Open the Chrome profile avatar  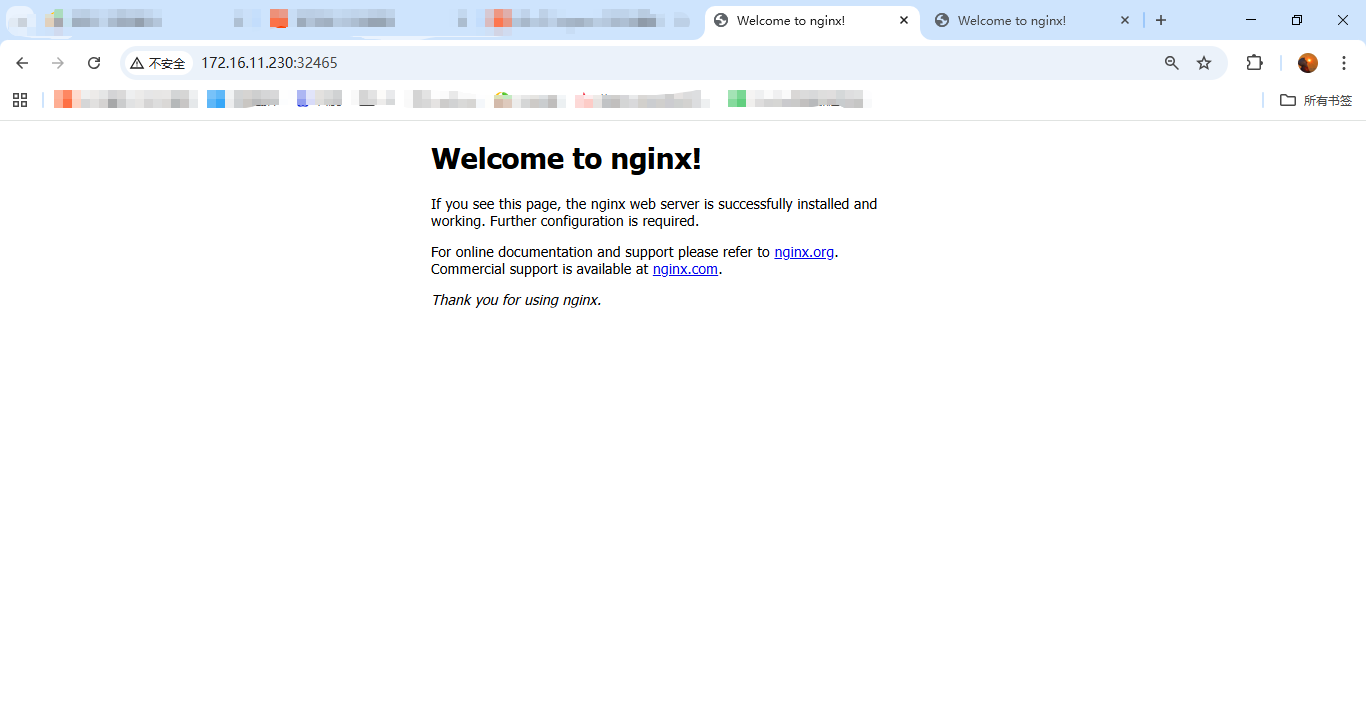tap(1308, 63)
